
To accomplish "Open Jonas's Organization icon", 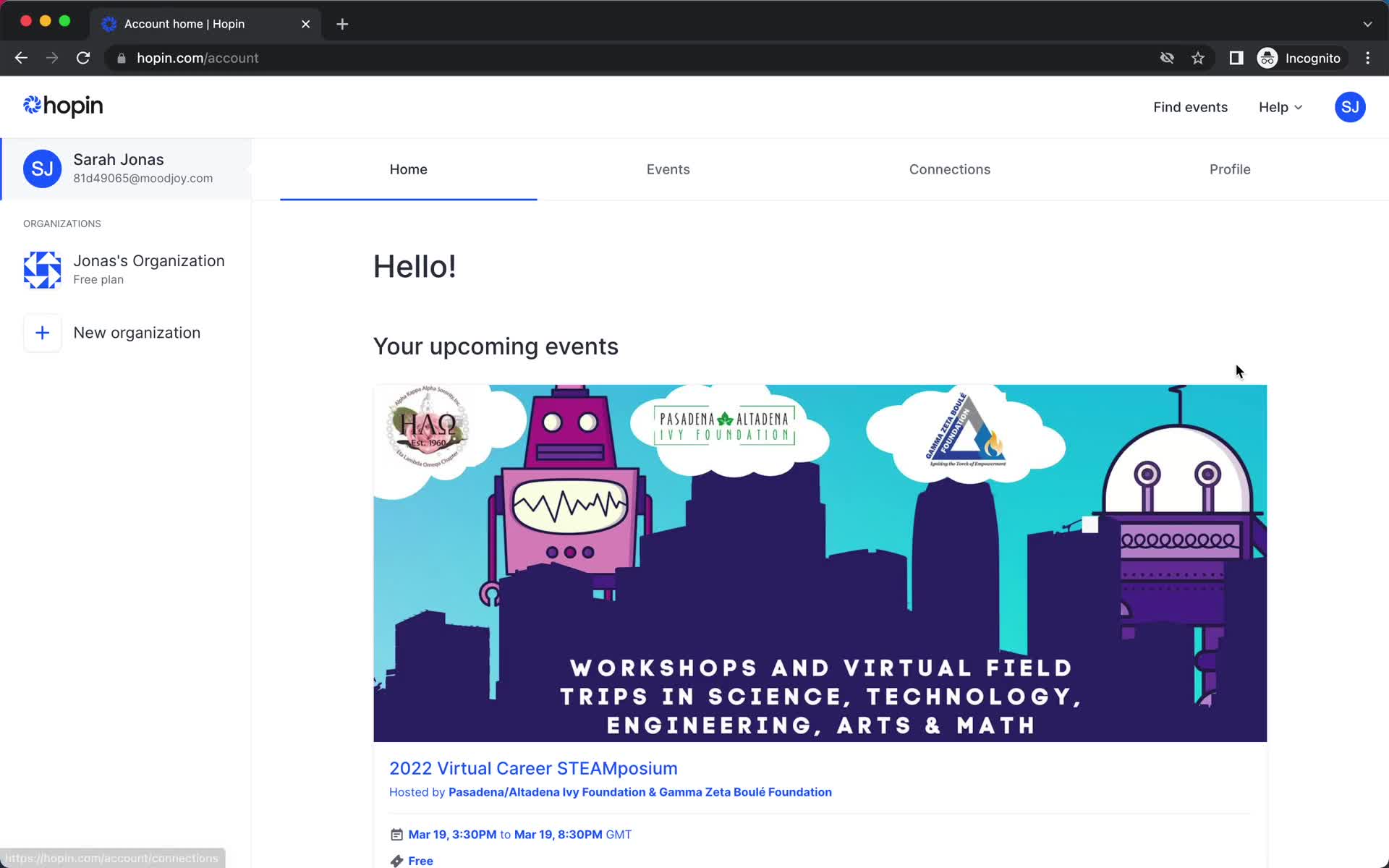I will click(42, 270).
